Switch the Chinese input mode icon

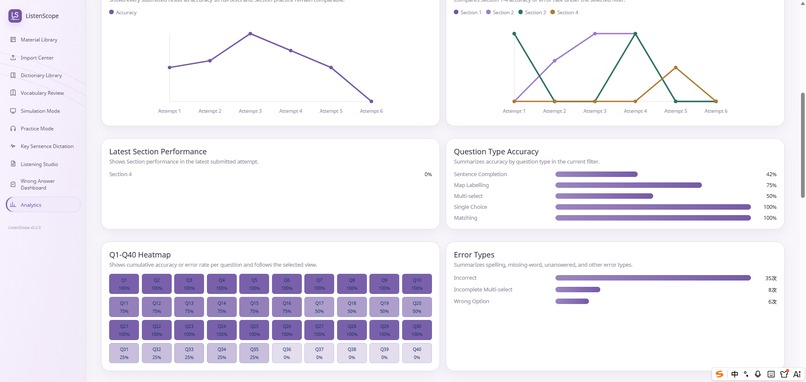tap(735, 374)
